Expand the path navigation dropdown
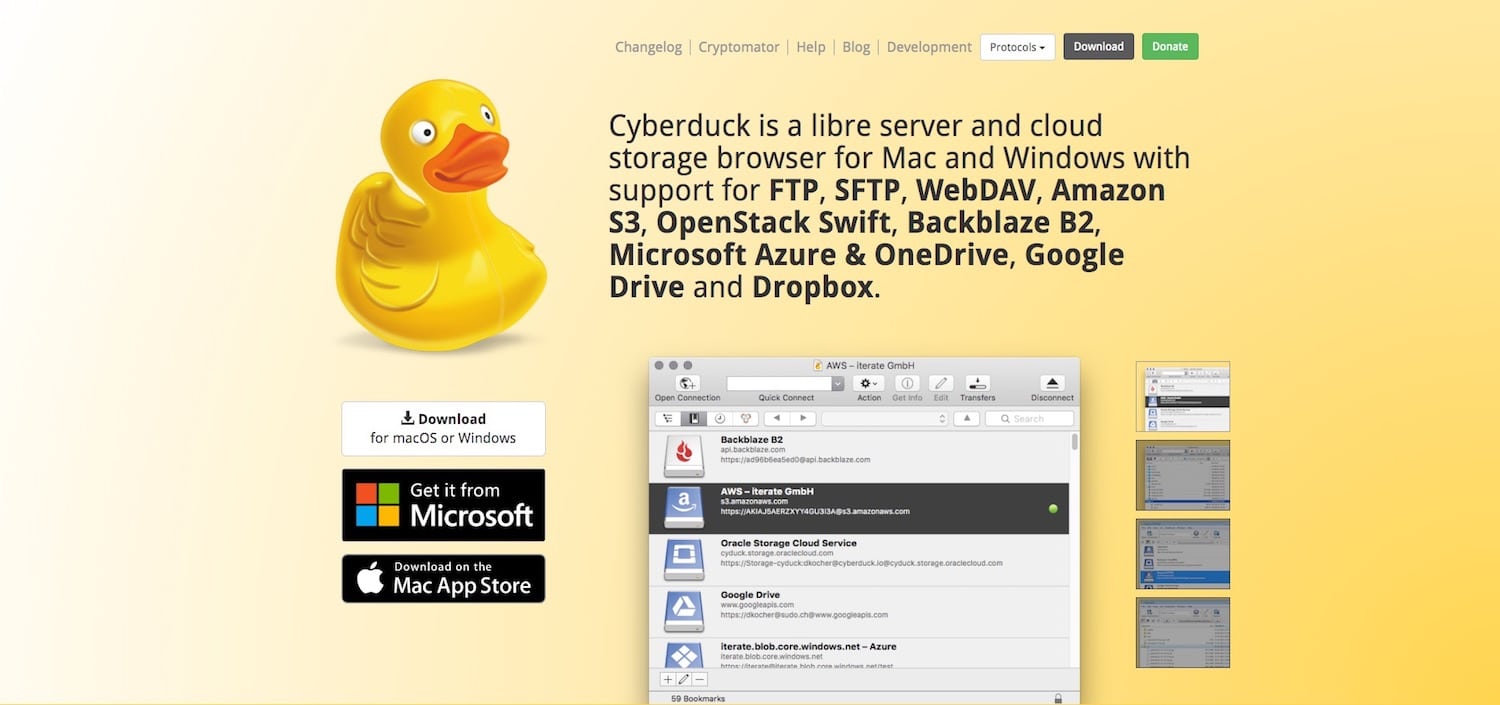This screenshot has width=1500, height=705. 942,418
